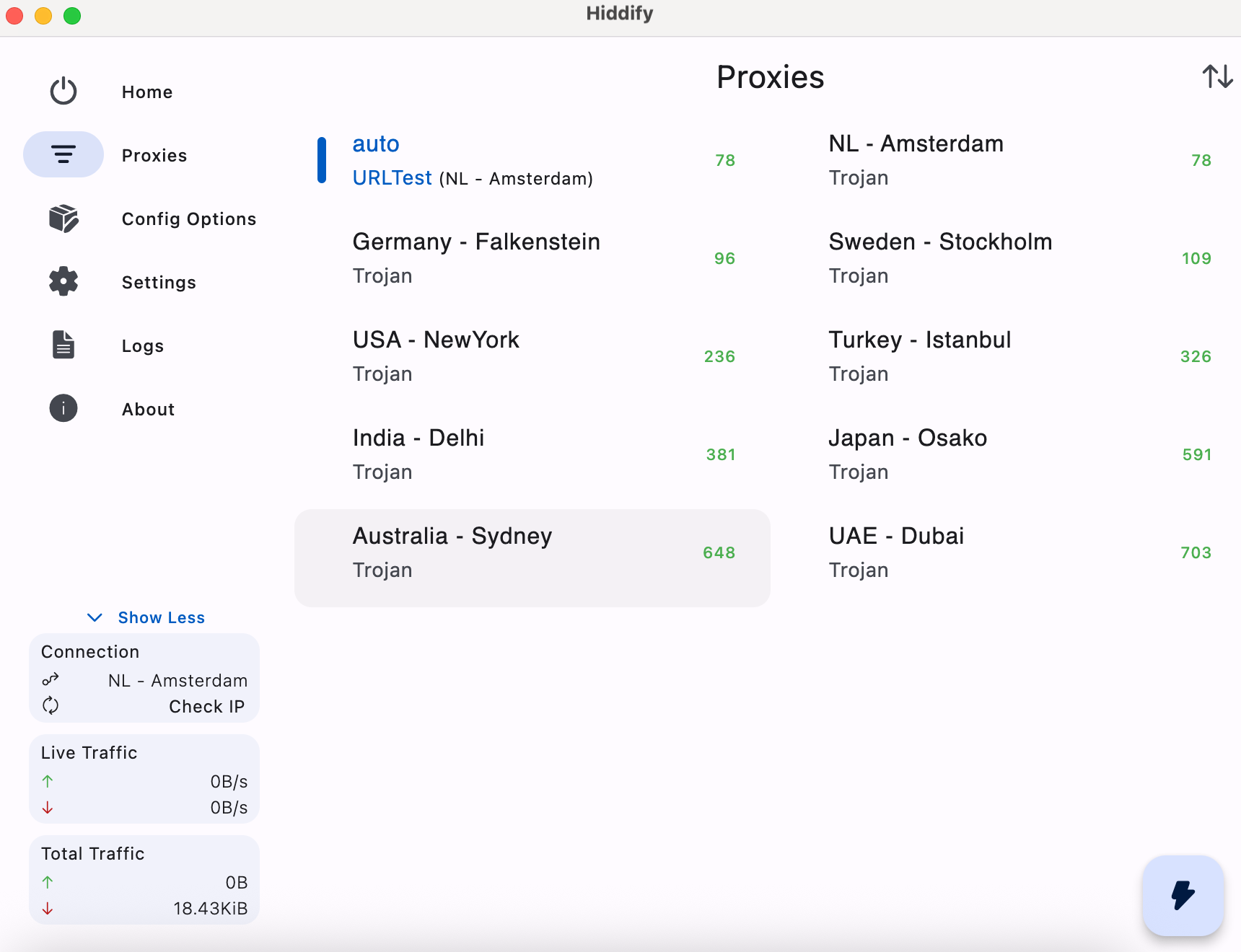Click the refresh IP circular arrows icon
Viewport: 1241px width, 952px height.
[51, 705]
